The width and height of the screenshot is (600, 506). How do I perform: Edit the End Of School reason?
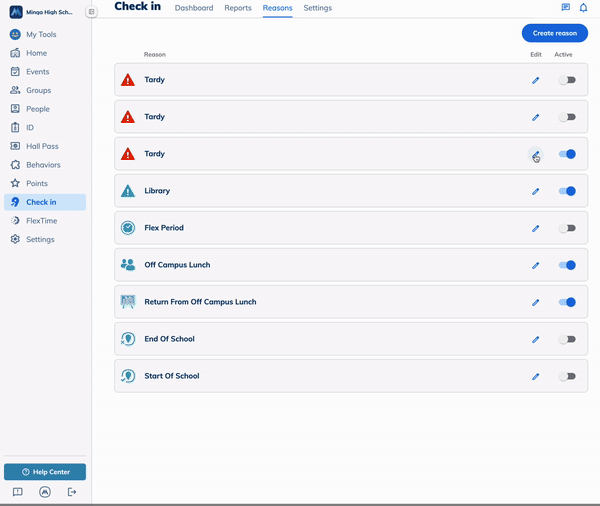click(x=535, y=339)
